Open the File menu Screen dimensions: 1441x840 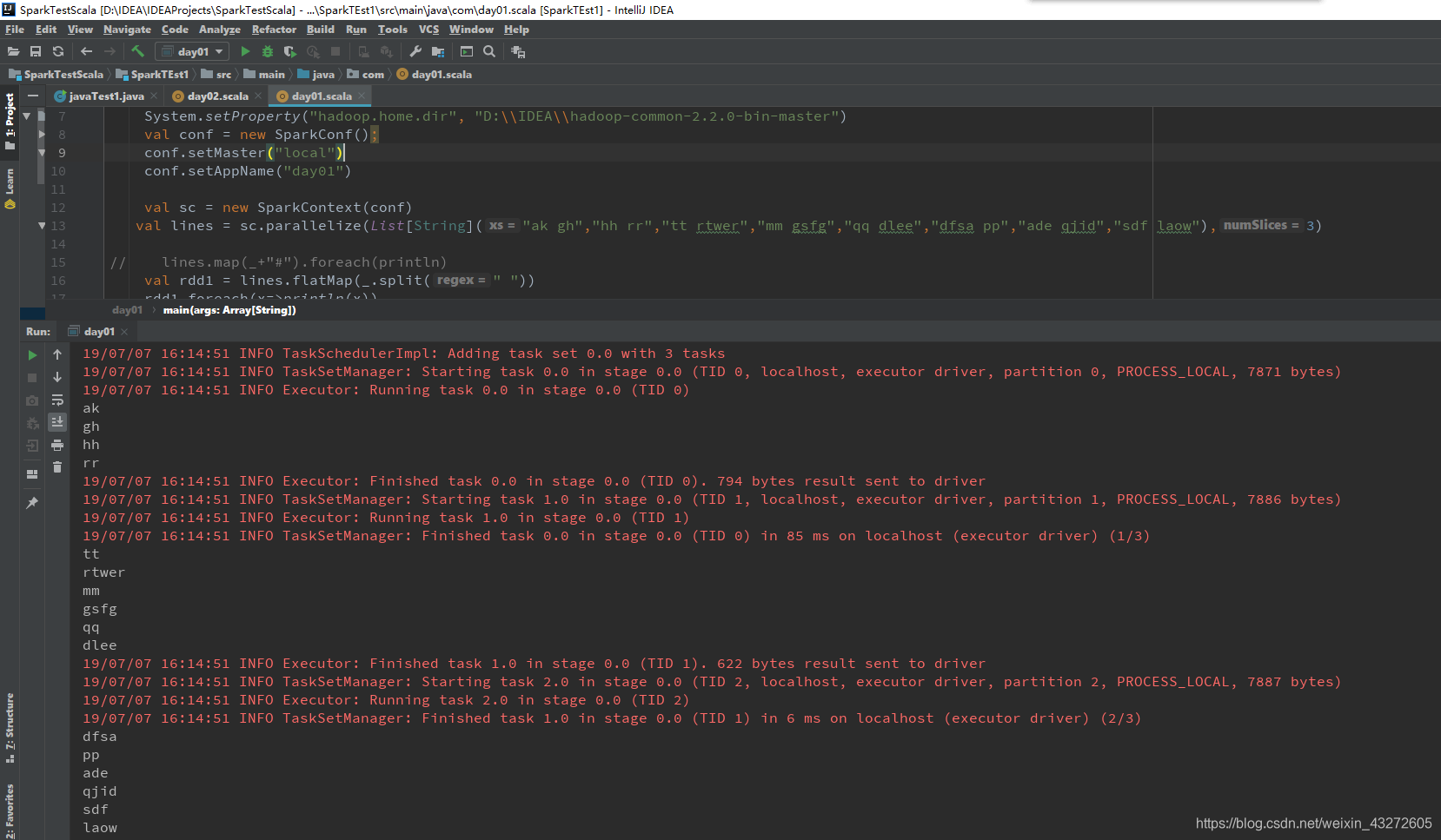click(15, 29)
